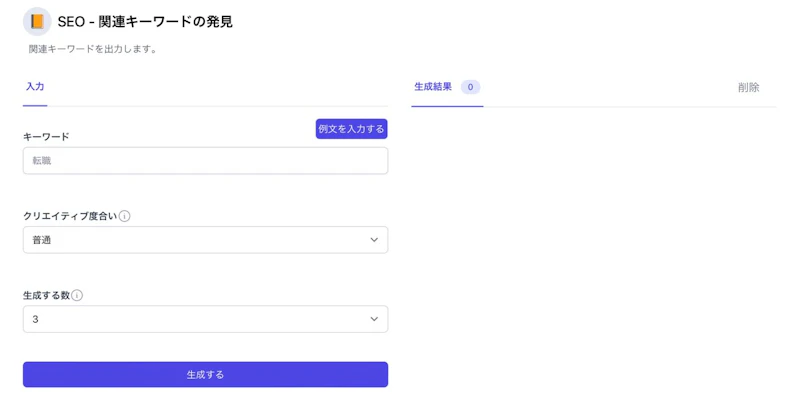Viewport: 800px width, 406px height.
Task: Click the キーワード field label
Action: [x=46, y=136]
